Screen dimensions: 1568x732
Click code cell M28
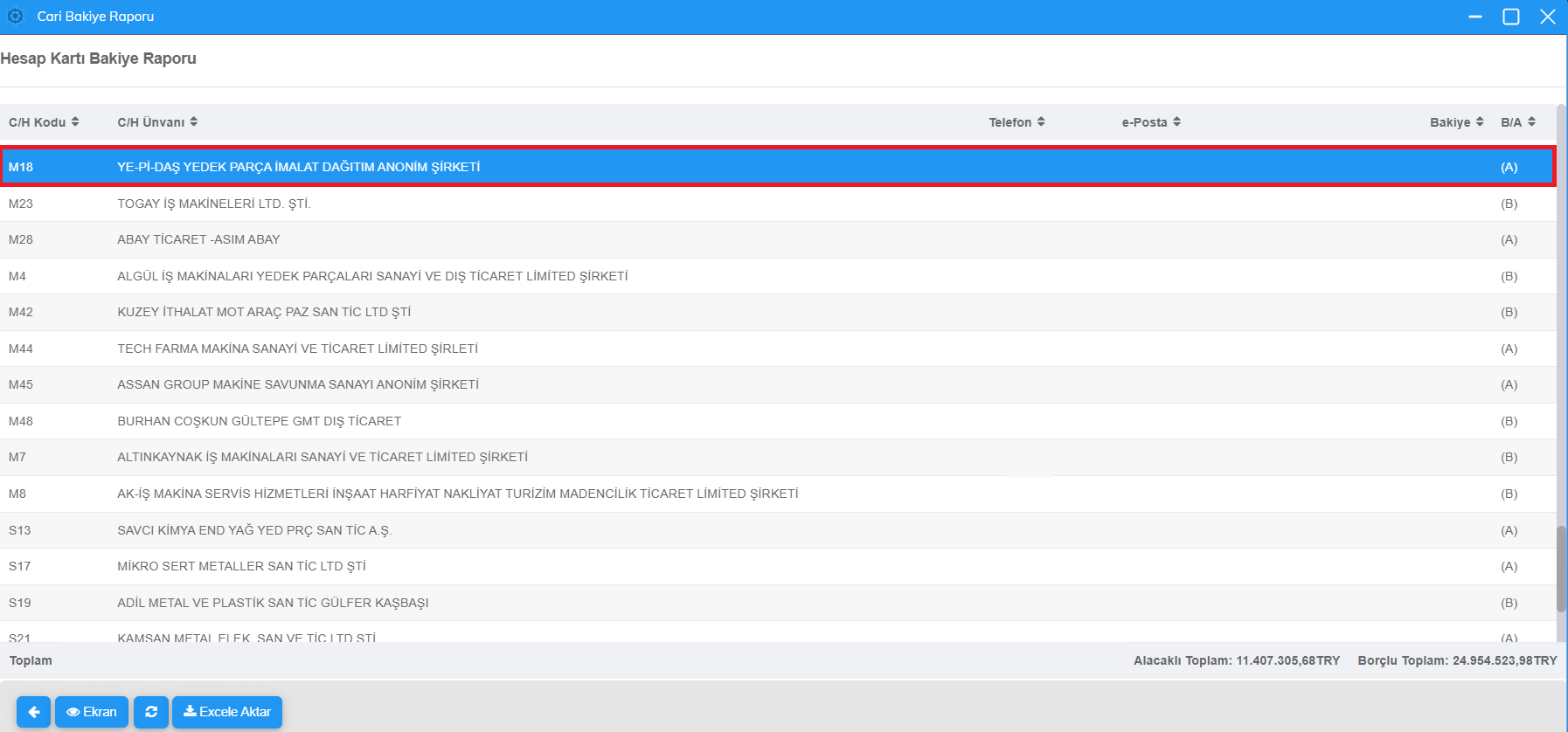pos(21,239)
